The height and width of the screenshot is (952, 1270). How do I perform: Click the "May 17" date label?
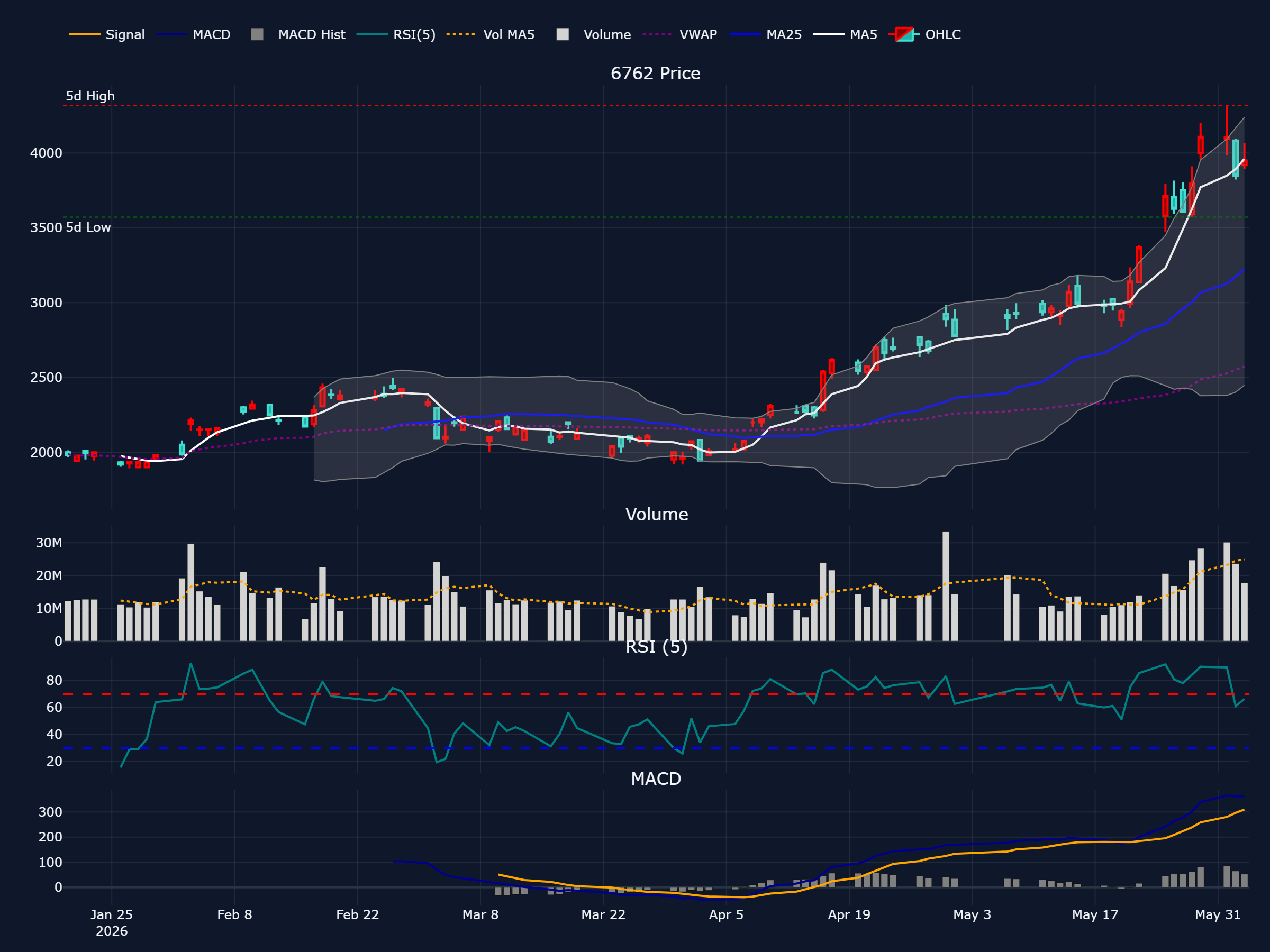(x=1095, y=914)
